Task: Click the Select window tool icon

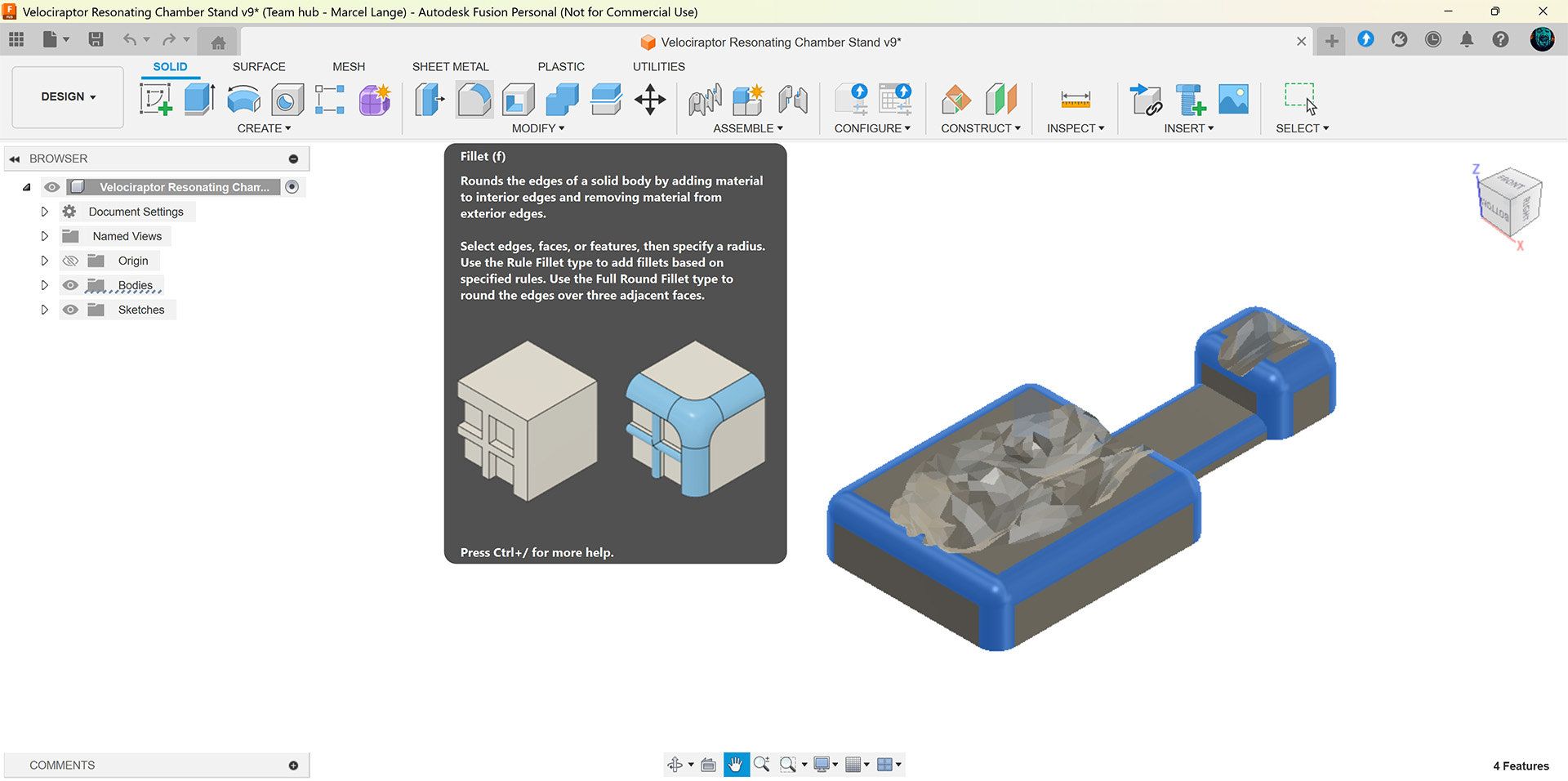Action: 1301,99
